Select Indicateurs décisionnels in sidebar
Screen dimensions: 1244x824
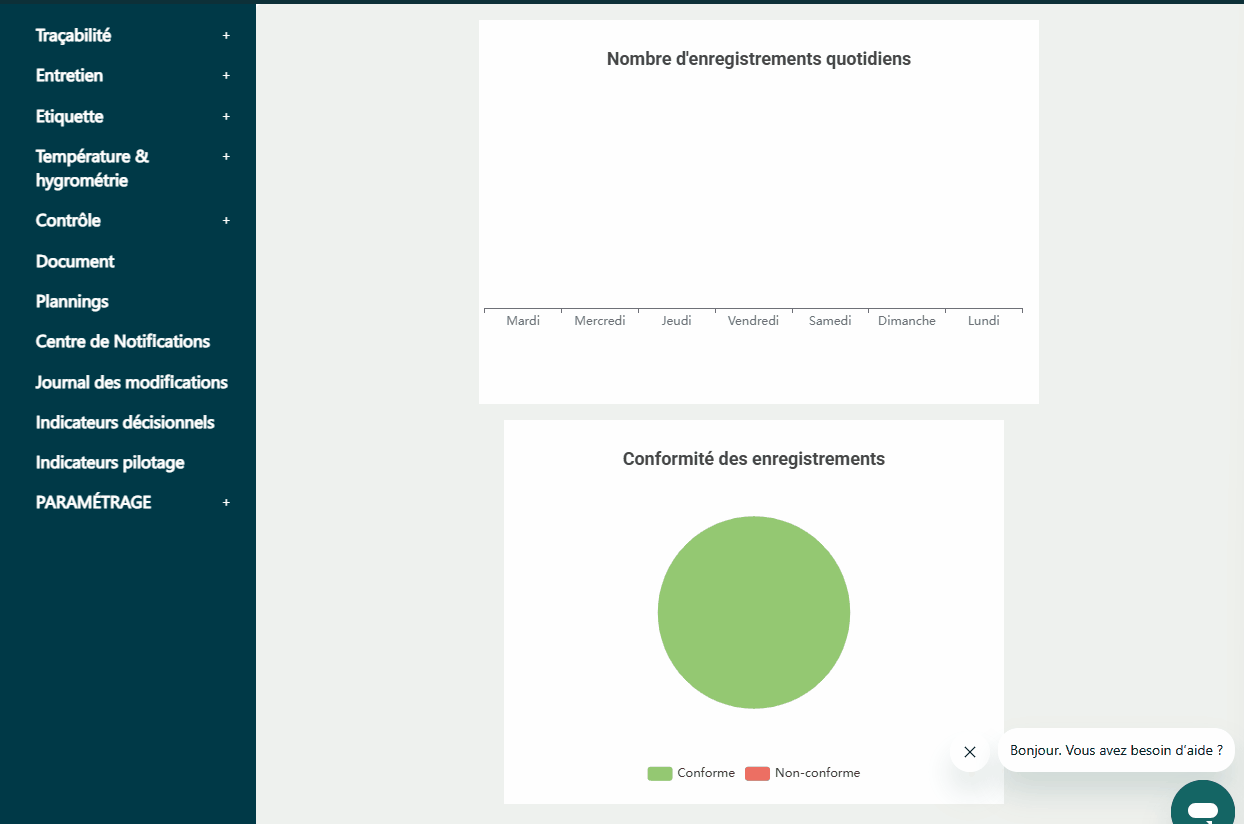(x=125, y=423)
